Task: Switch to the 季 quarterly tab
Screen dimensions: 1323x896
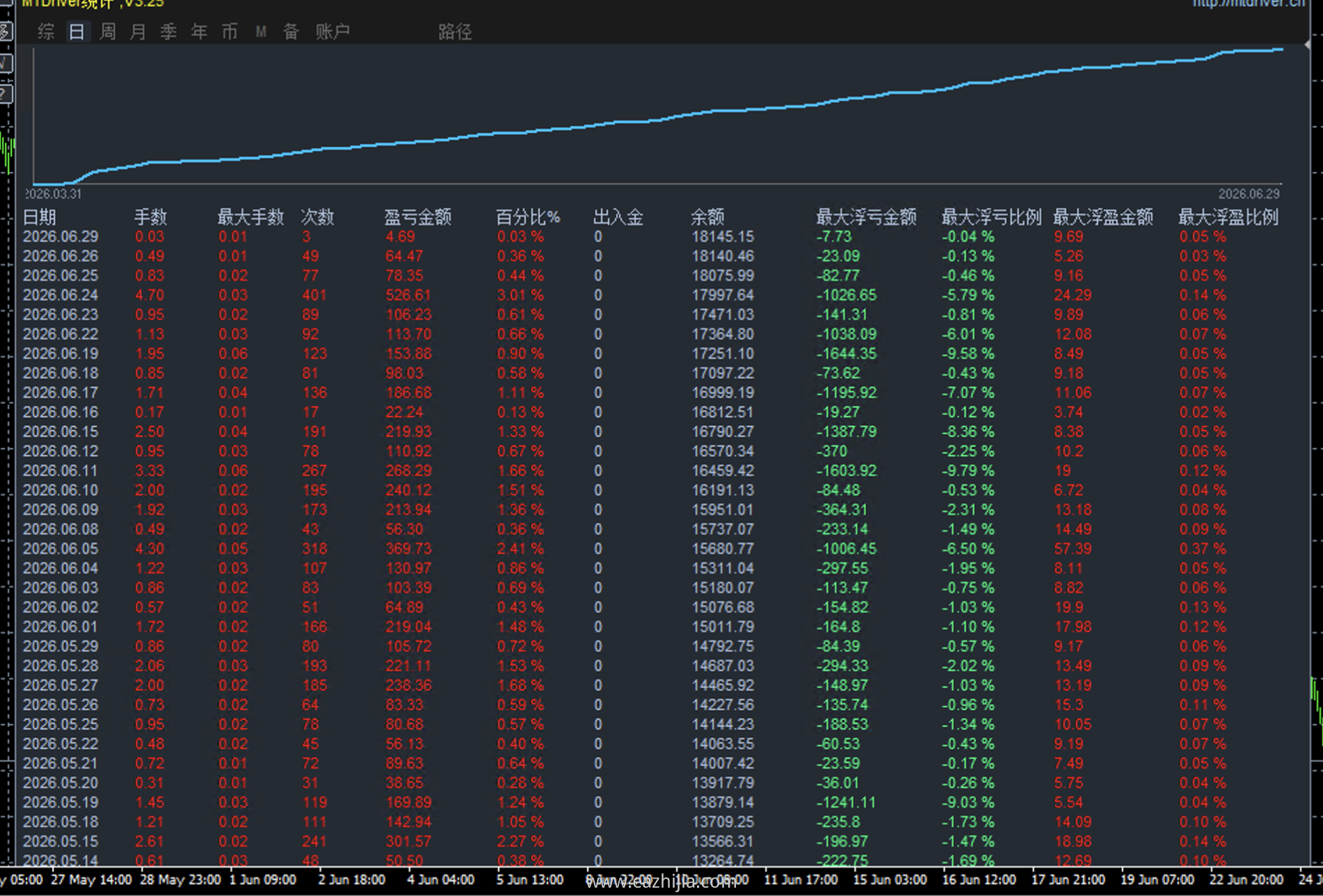Action: point(169,31)
